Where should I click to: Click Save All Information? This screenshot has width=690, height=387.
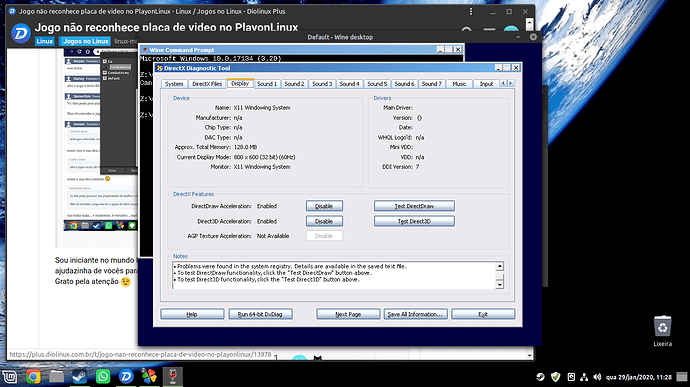pos(415,314)
